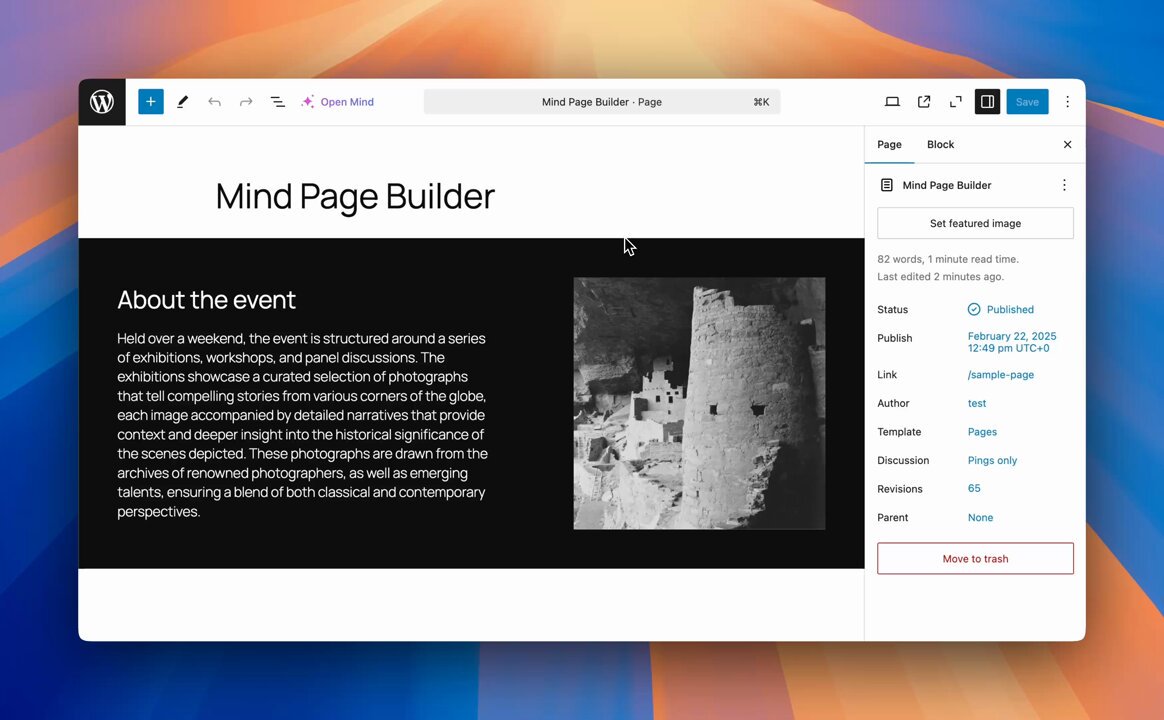Select the Tools pencil icon

[x=182, y=102]
